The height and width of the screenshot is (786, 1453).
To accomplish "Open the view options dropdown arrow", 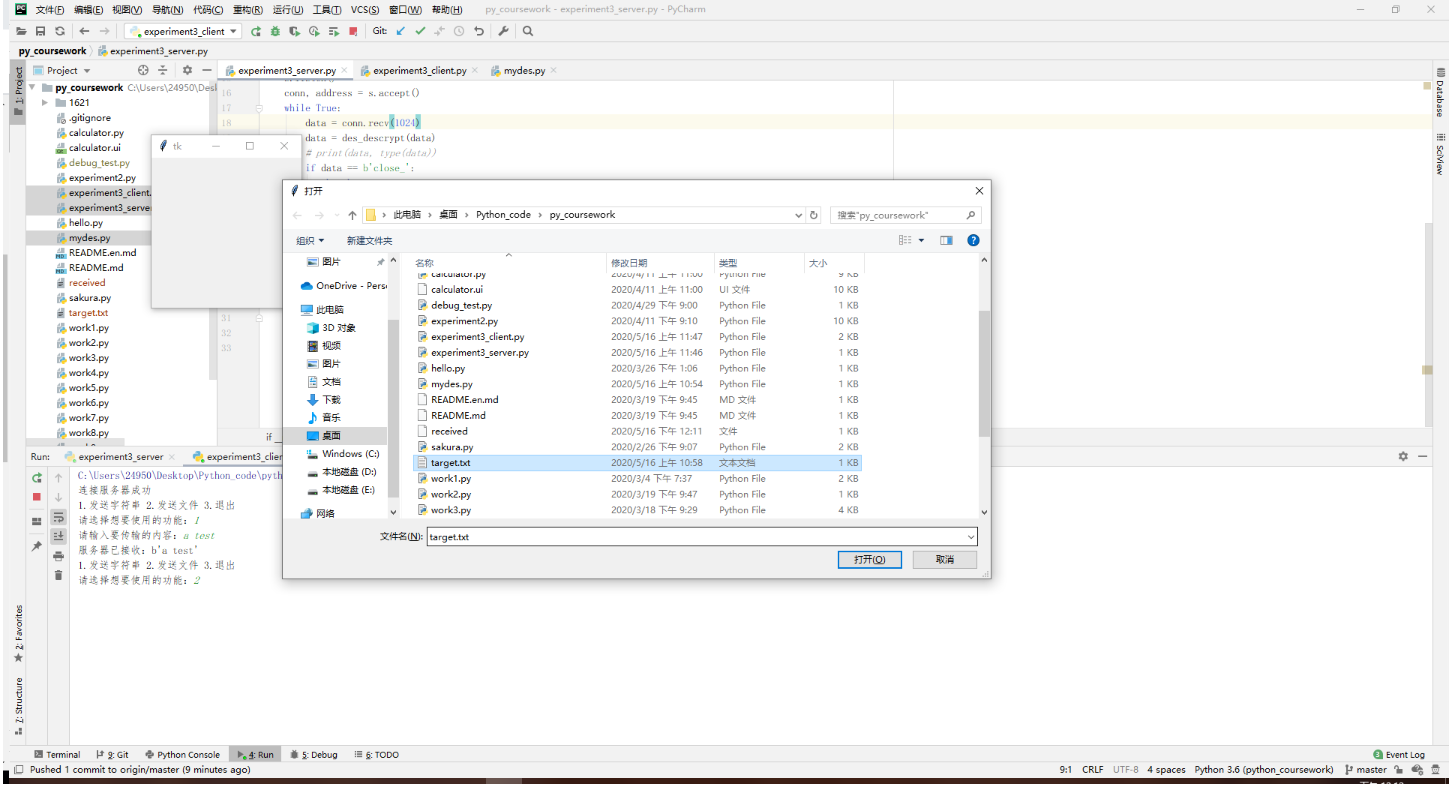I will tap(921, 240).
